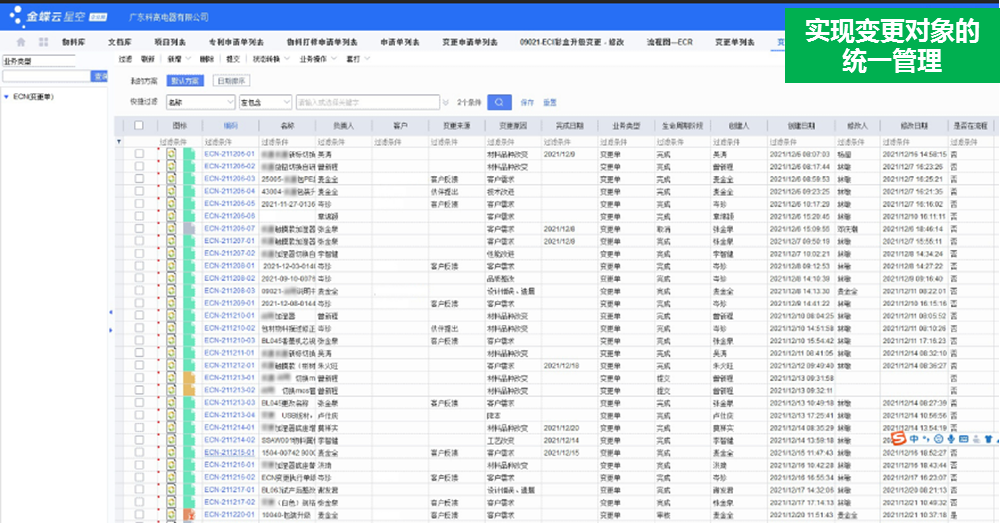The image size is (1000, 523).
Task: Open the 状态转换 dropdown menu
Action: click(x=271, y=59)
